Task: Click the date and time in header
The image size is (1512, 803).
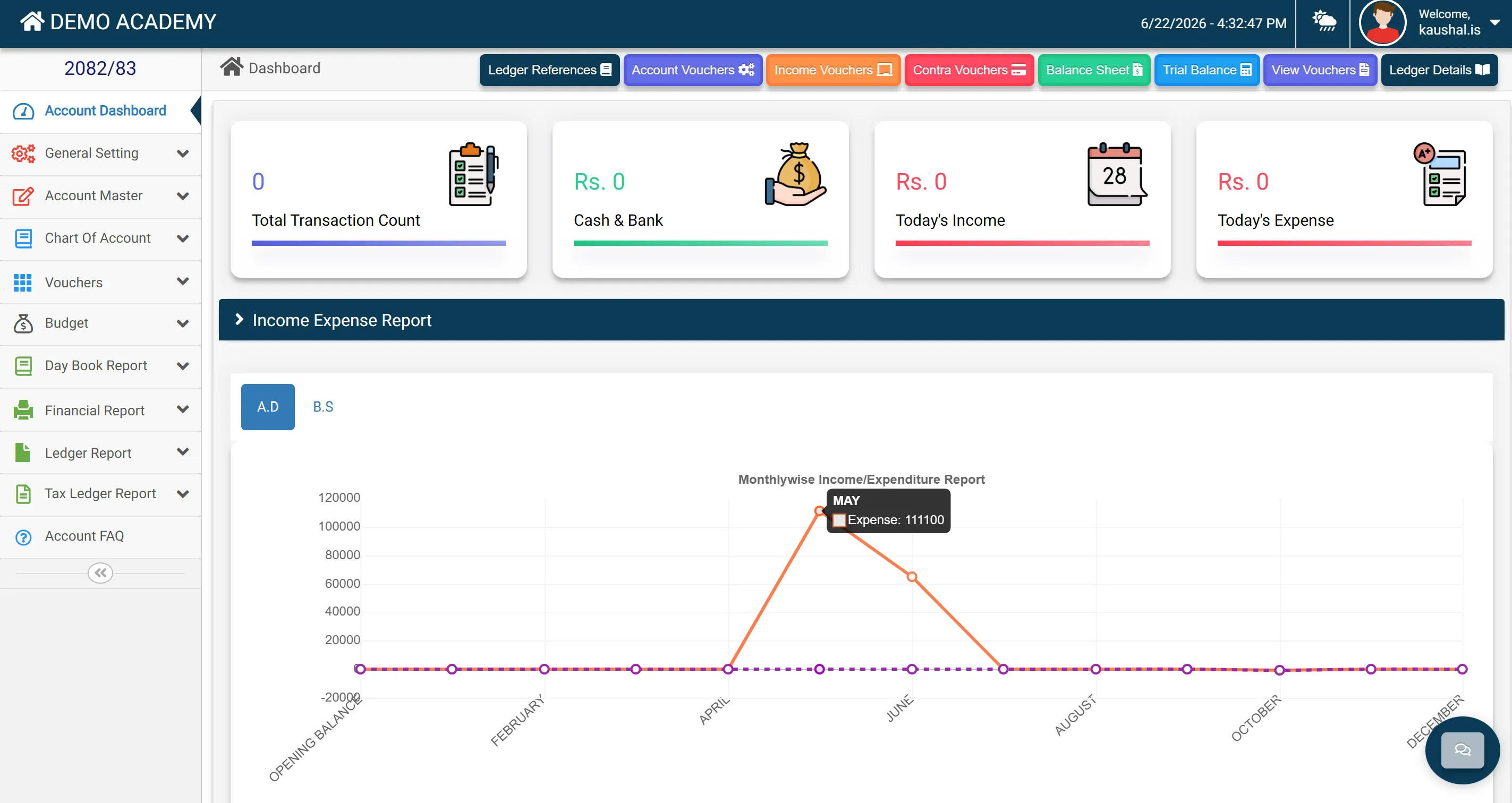Action: 1213,23
